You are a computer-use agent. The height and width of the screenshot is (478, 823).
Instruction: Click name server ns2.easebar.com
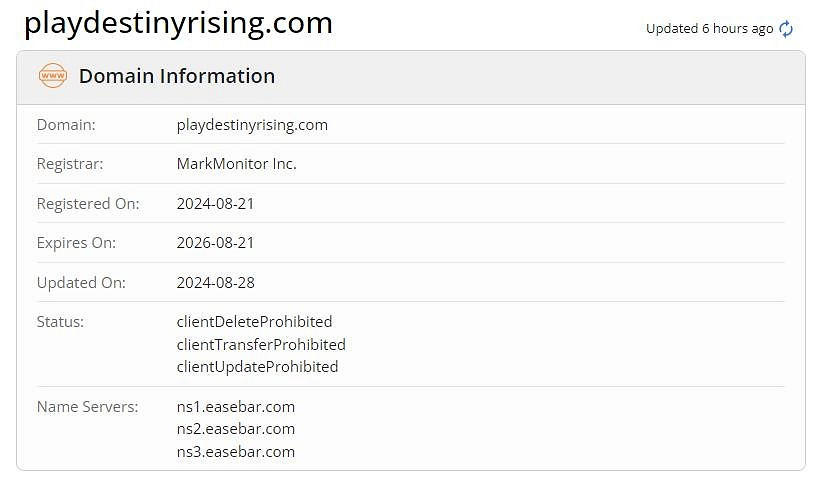click(x=235, y=429)
